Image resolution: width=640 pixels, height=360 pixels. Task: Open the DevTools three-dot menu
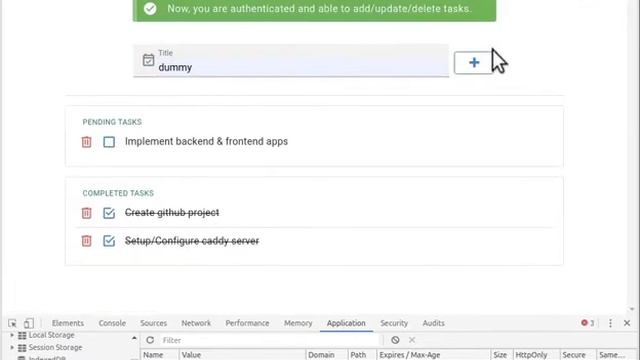(610, 323)
